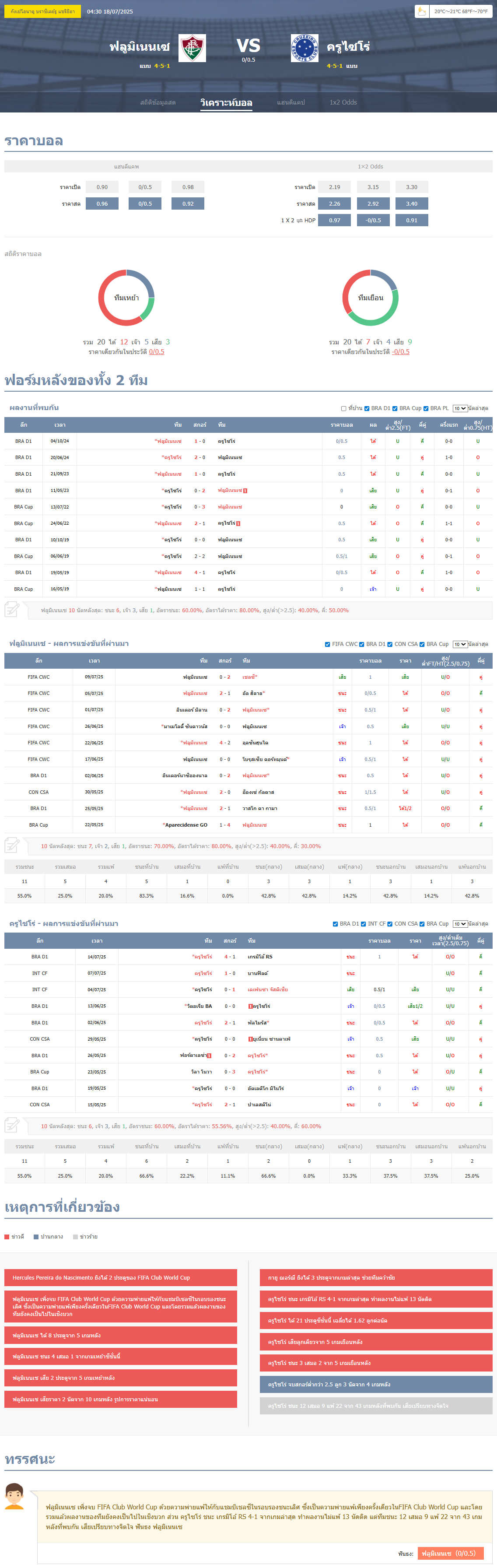Uncheck FIFA CWC in Fluminense results filter
The height and width of the screenshot is (1568, 497).
coord(328,644)
